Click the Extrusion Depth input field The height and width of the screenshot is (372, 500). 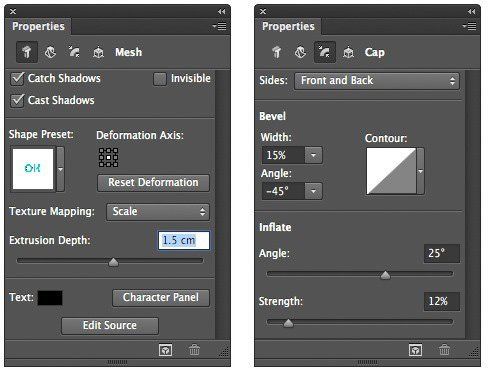point(184,240)
